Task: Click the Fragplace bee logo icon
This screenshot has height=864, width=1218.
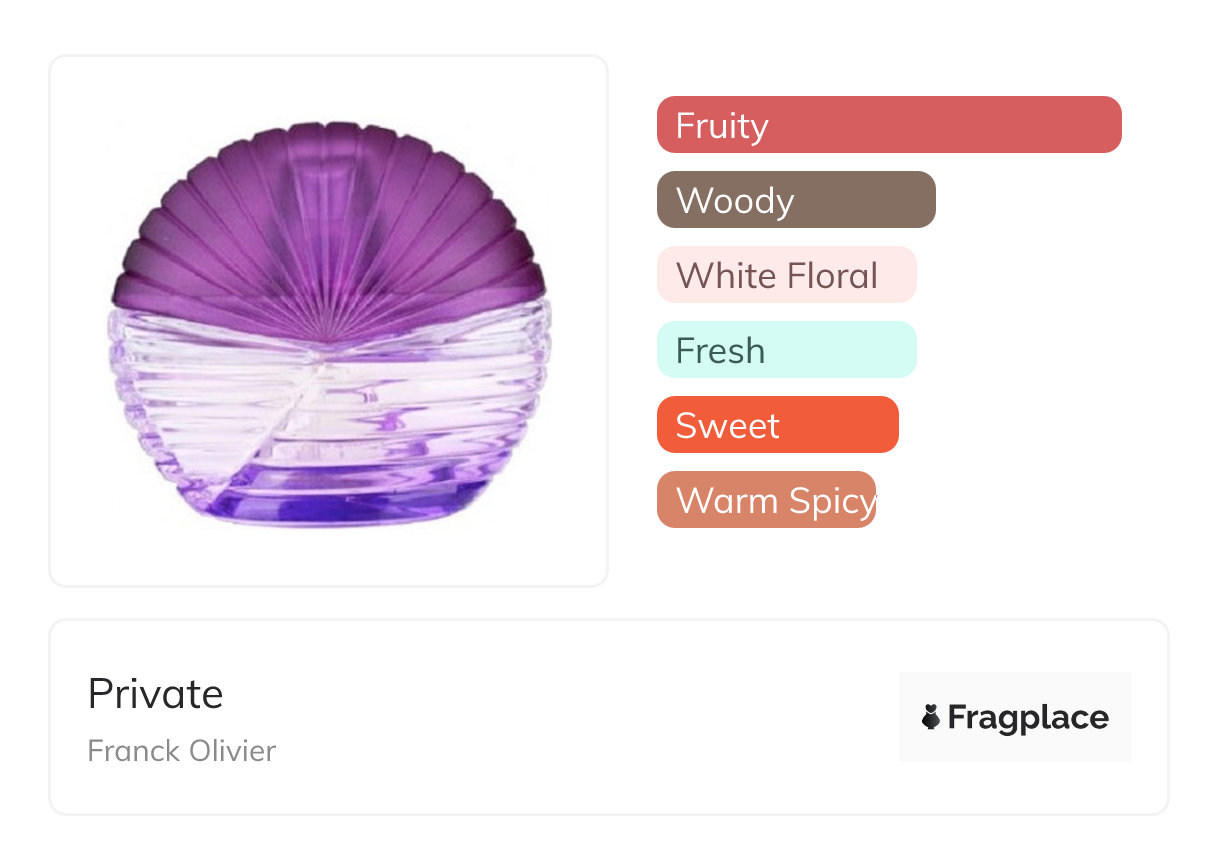Action: point(931,717)
